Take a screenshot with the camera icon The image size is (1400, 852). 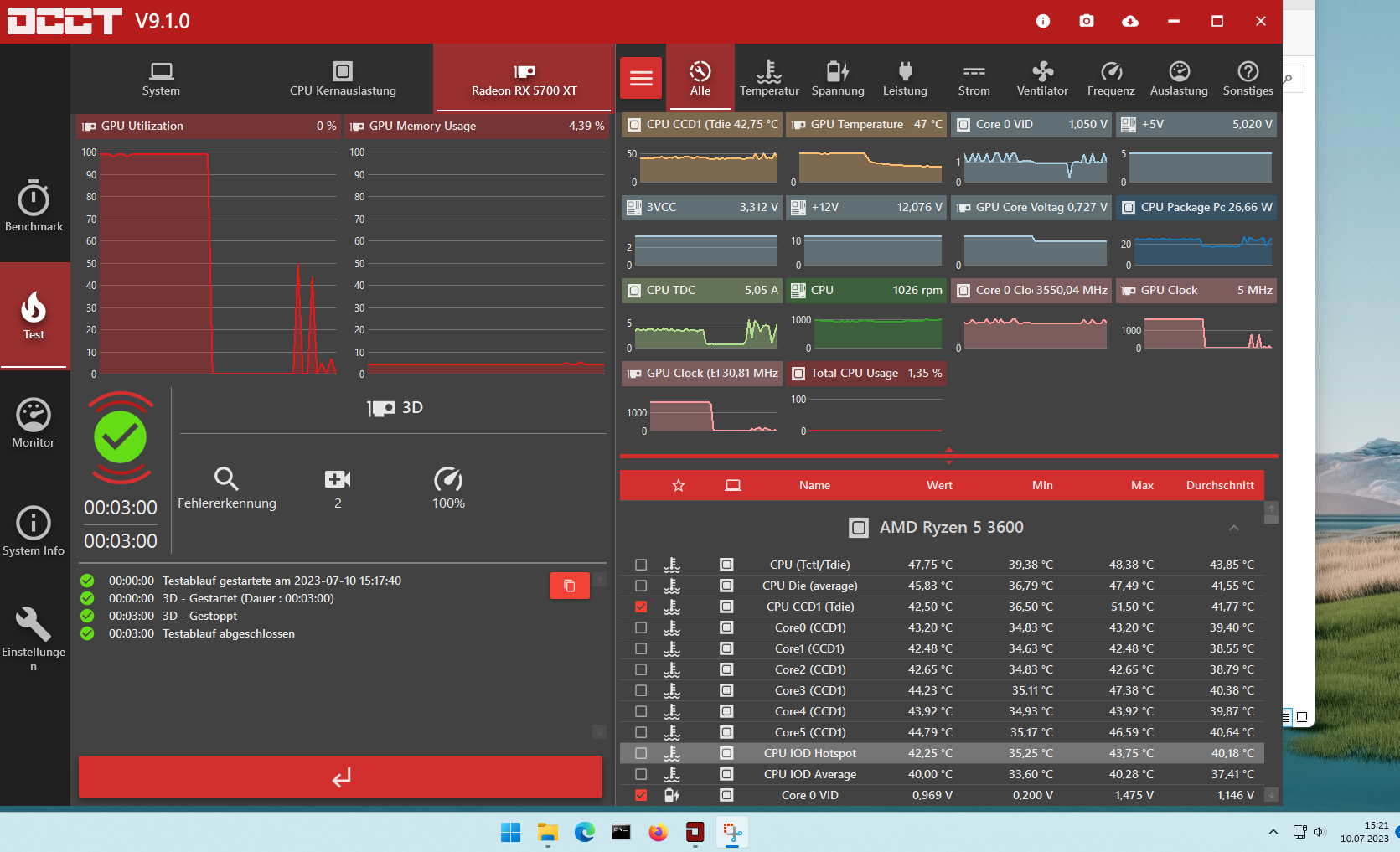pos(1087,21)
